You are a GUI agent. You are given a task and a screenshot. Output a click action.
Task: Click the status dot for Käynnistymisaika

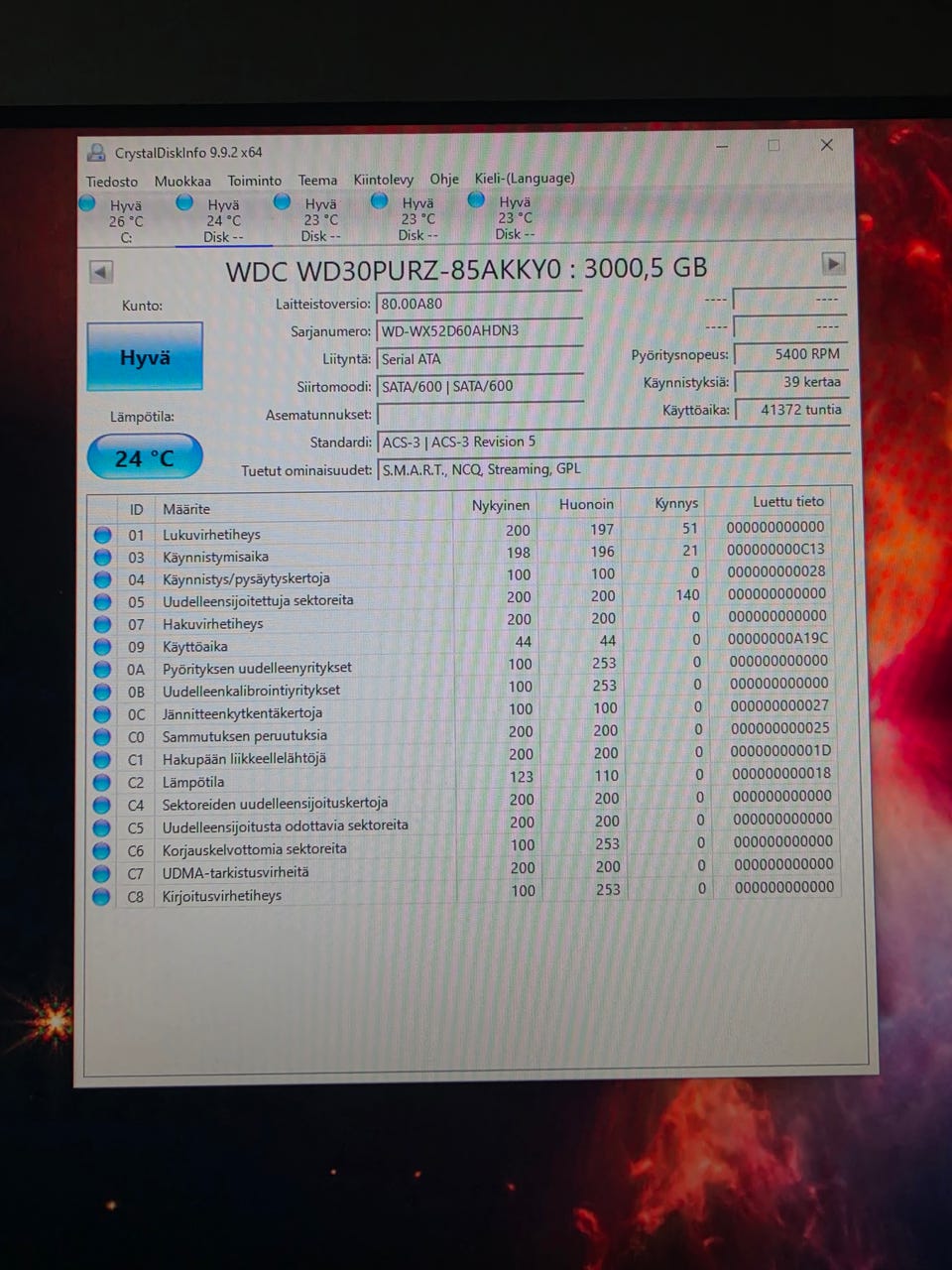(102, 557)
